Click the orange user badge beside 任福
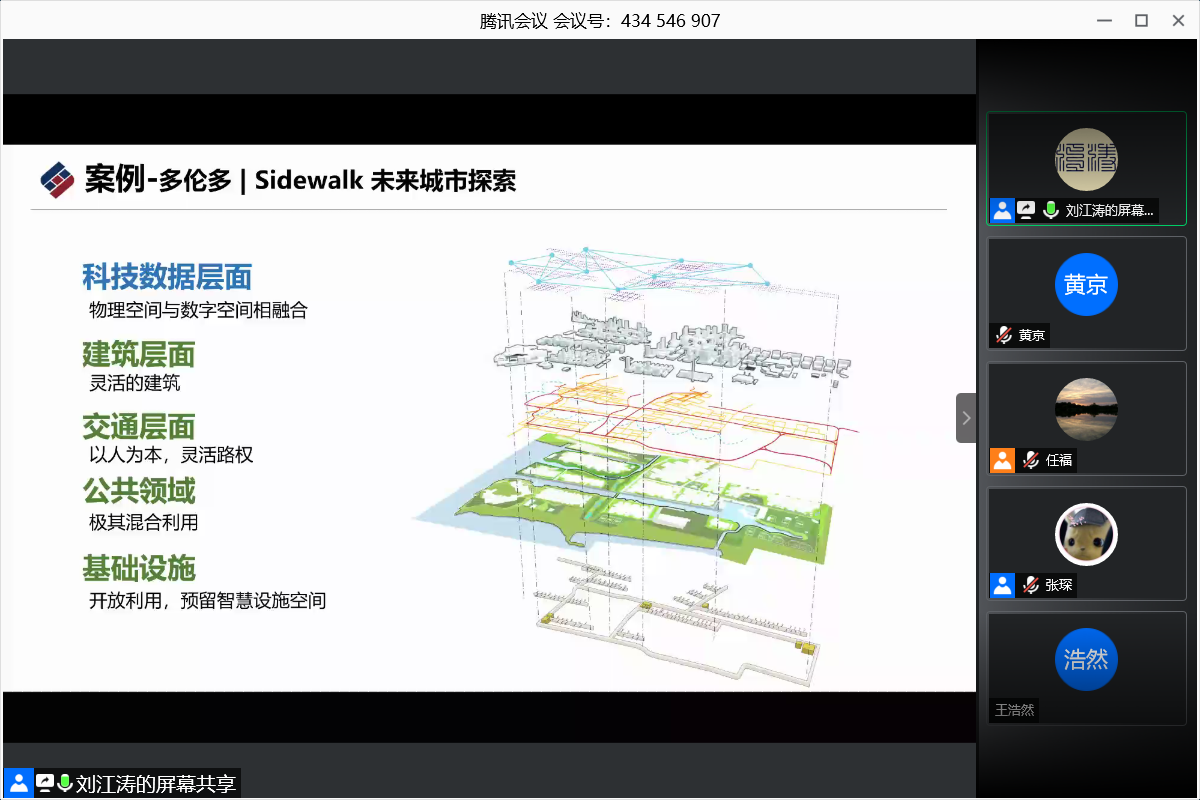The image size is (1200, 800). 1002,460
